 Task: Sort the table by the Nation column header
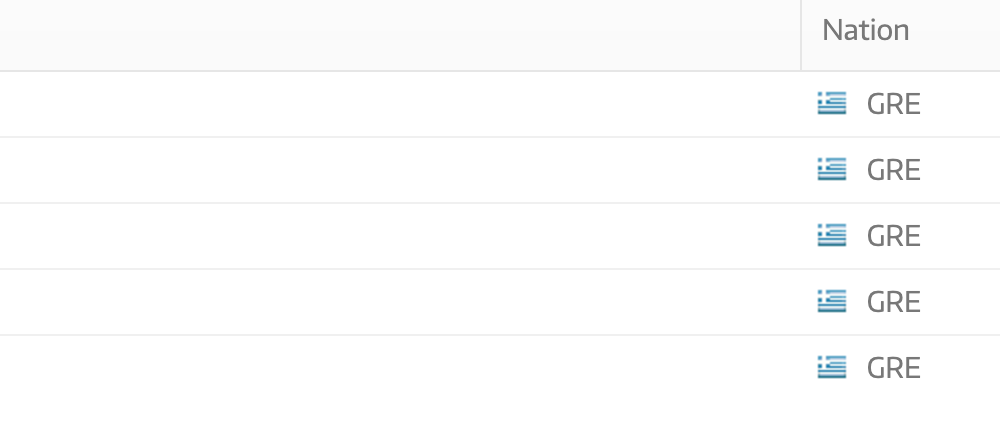click(x=865, y=30)
